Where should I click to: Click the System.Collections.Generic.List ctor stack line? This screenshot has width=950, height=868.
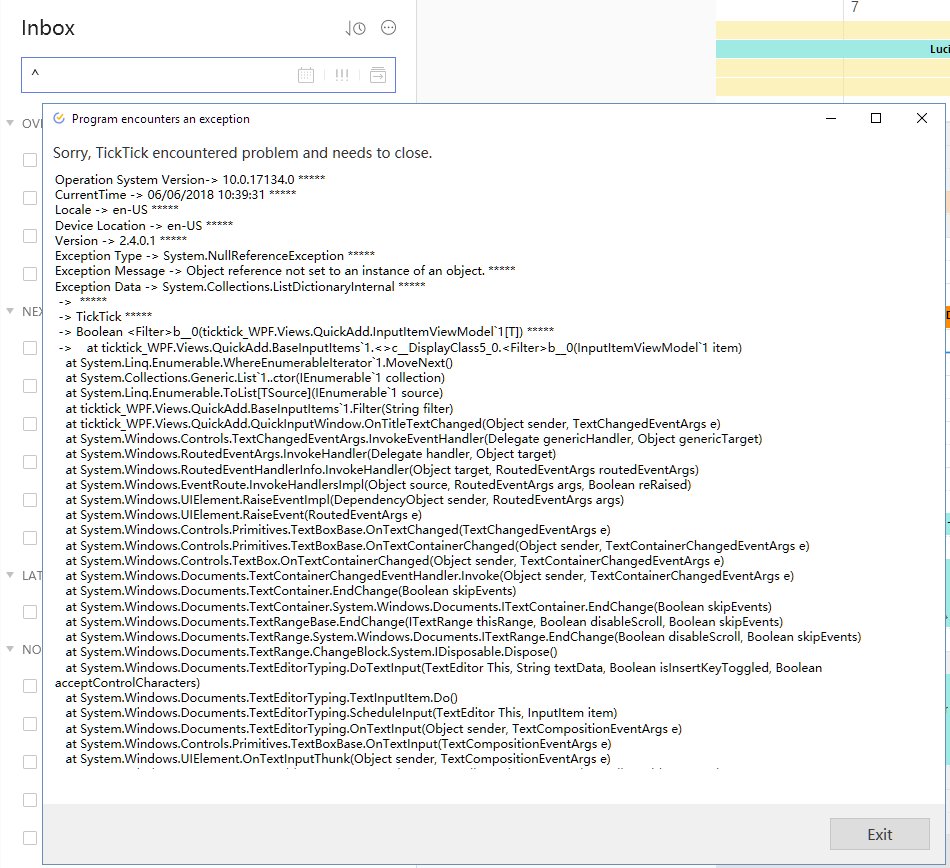[255, 377]
